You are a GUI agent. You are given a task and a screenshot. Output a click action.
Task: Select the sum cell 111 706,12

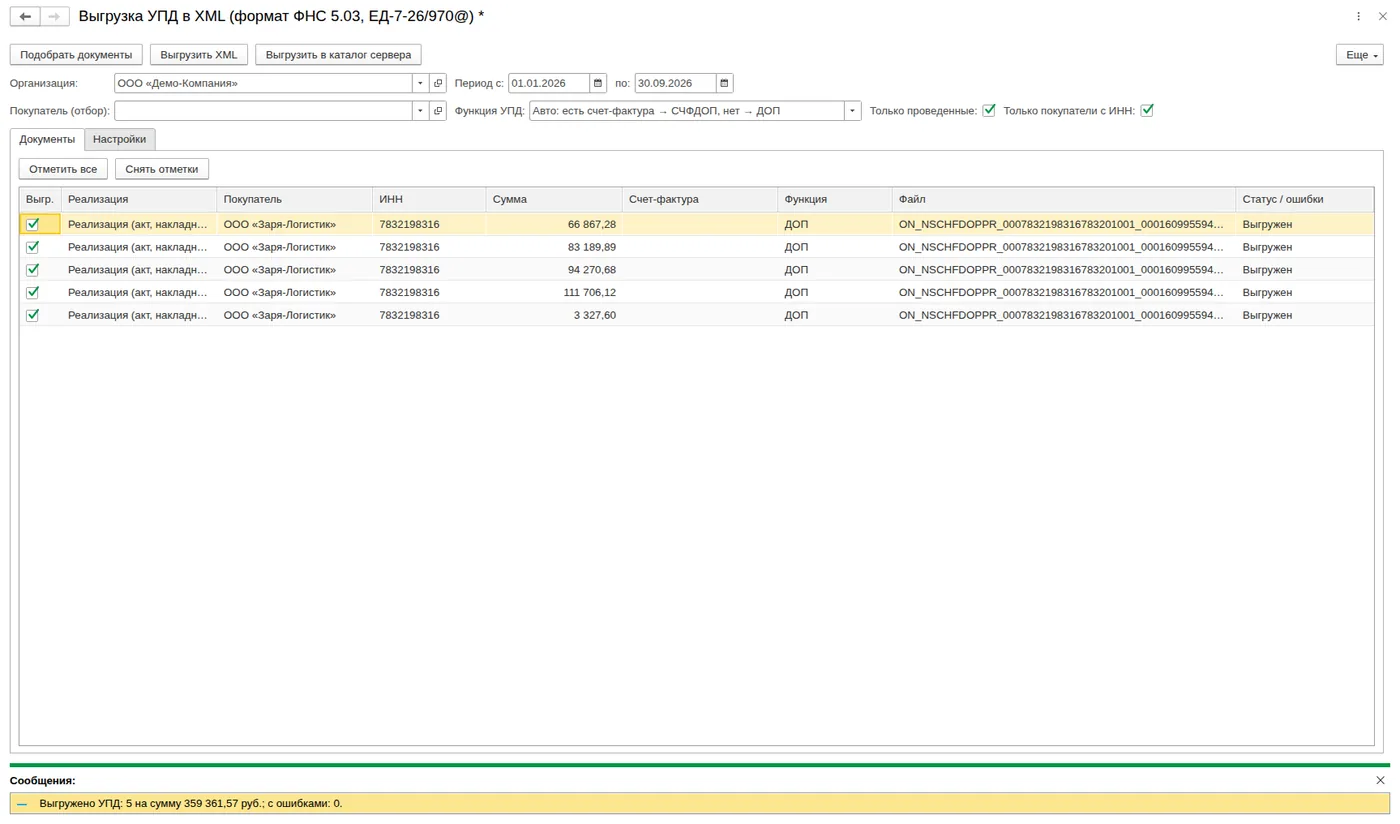point(554,292)
